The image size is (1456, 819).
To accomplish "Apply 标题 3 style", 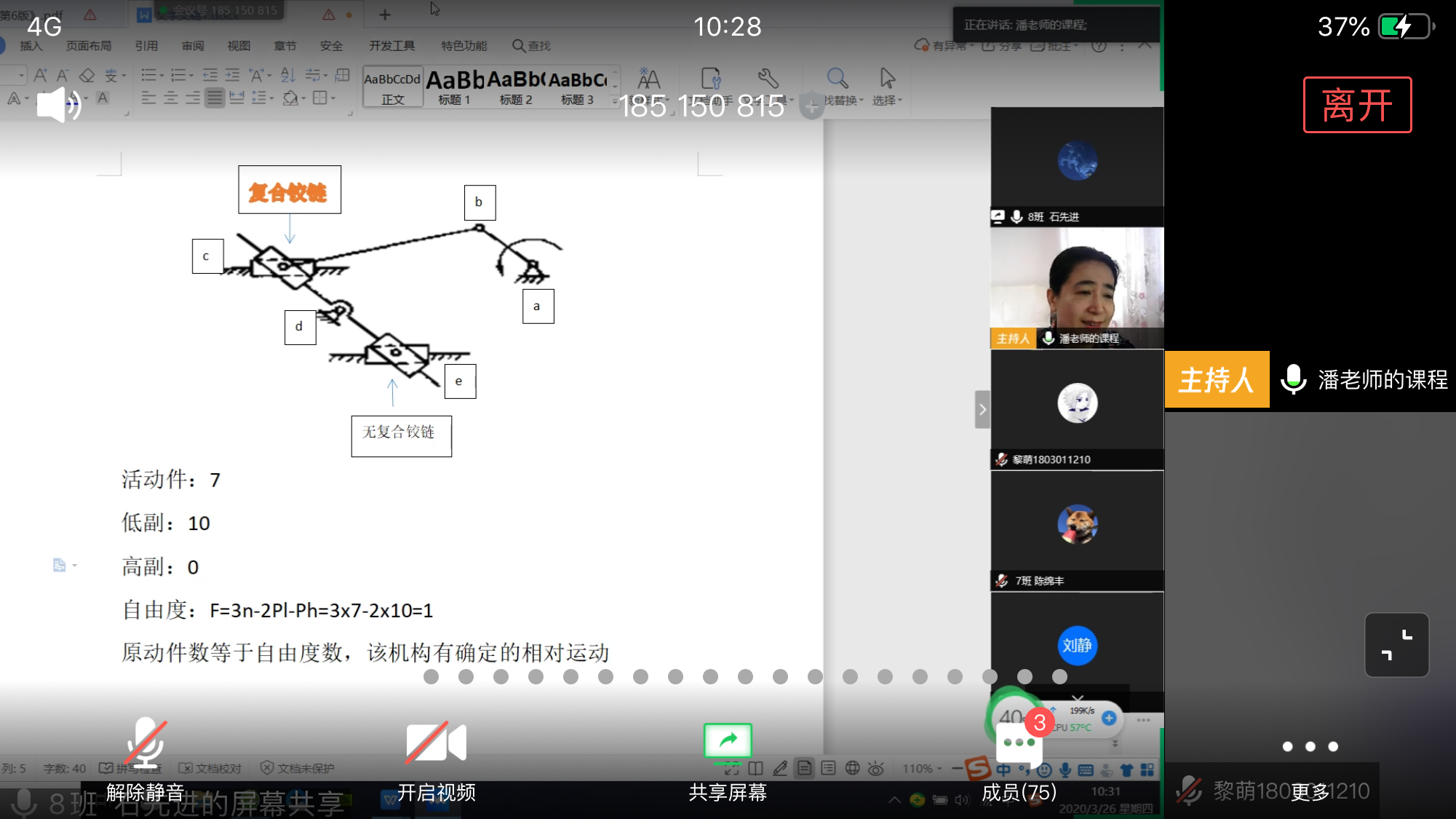I will point(578,88).
